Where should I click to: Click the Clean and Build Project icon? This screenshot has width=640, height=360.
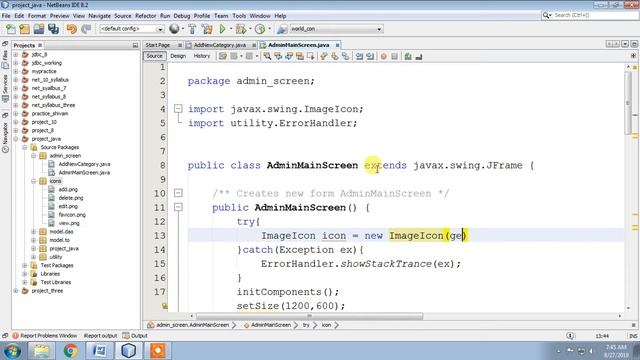point(207,29)
